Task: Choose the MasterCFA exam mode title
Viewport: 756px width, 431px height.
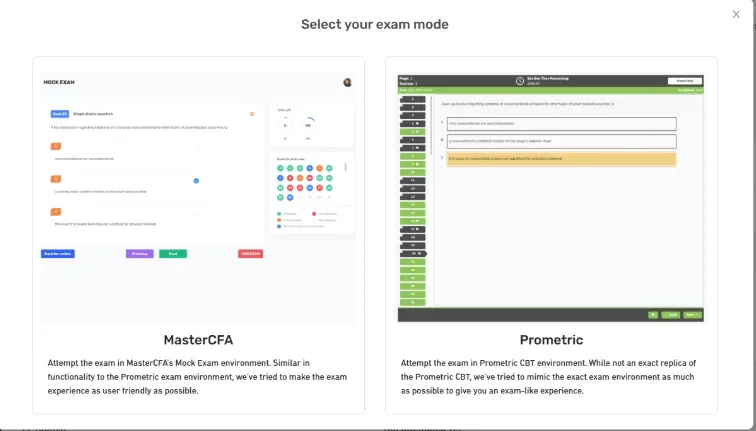Action: tap(198, 340)
